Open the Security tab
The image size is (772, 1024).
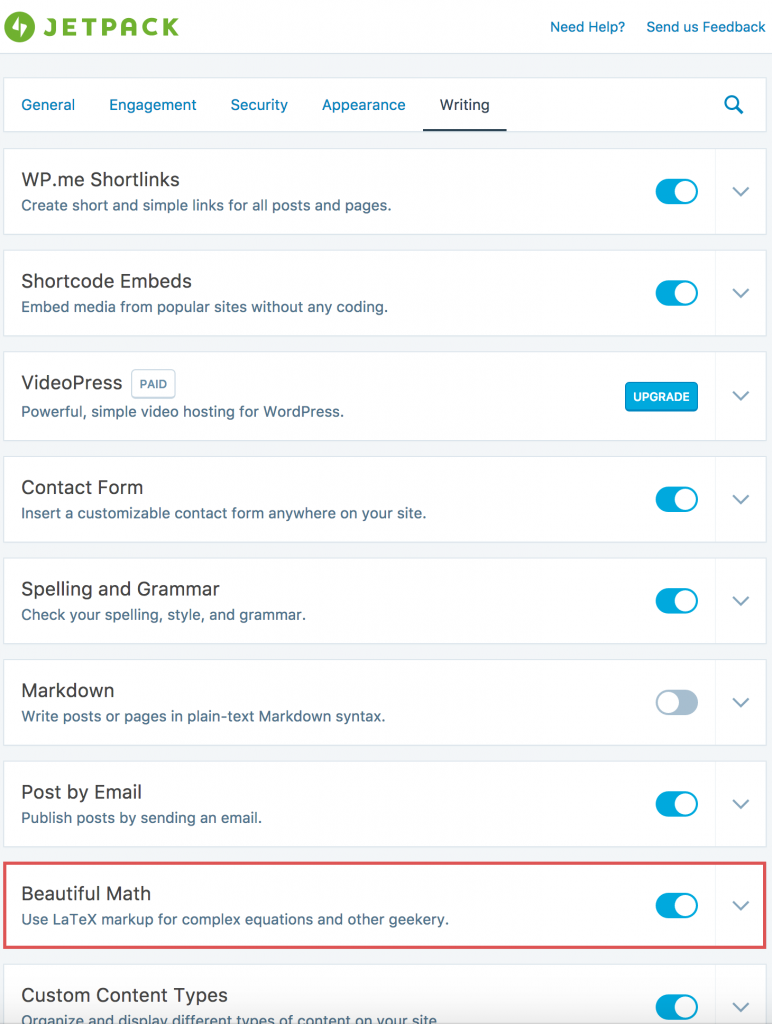pyautogui.click(x=259, y=105)
